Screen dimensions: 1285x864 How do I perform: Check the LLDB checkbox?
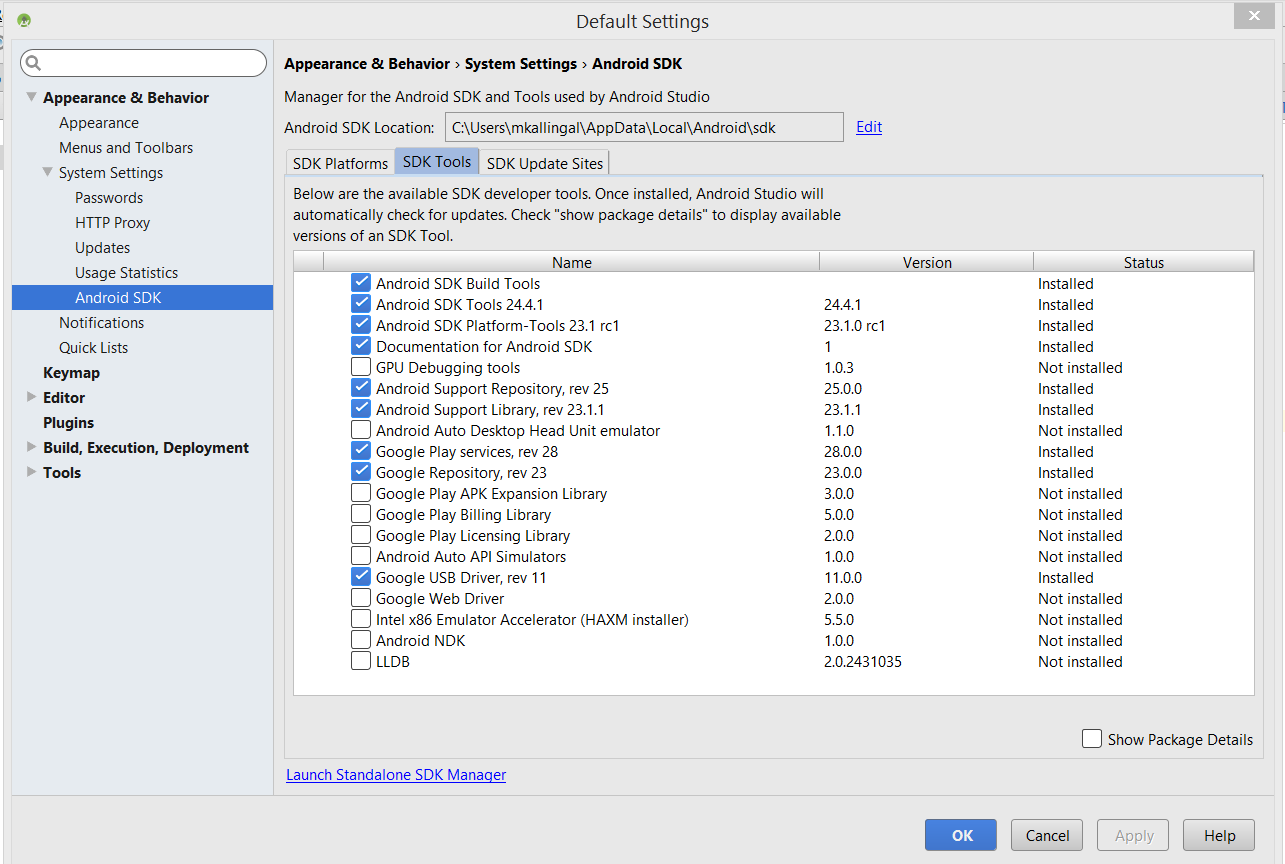(x=361, y=661)
